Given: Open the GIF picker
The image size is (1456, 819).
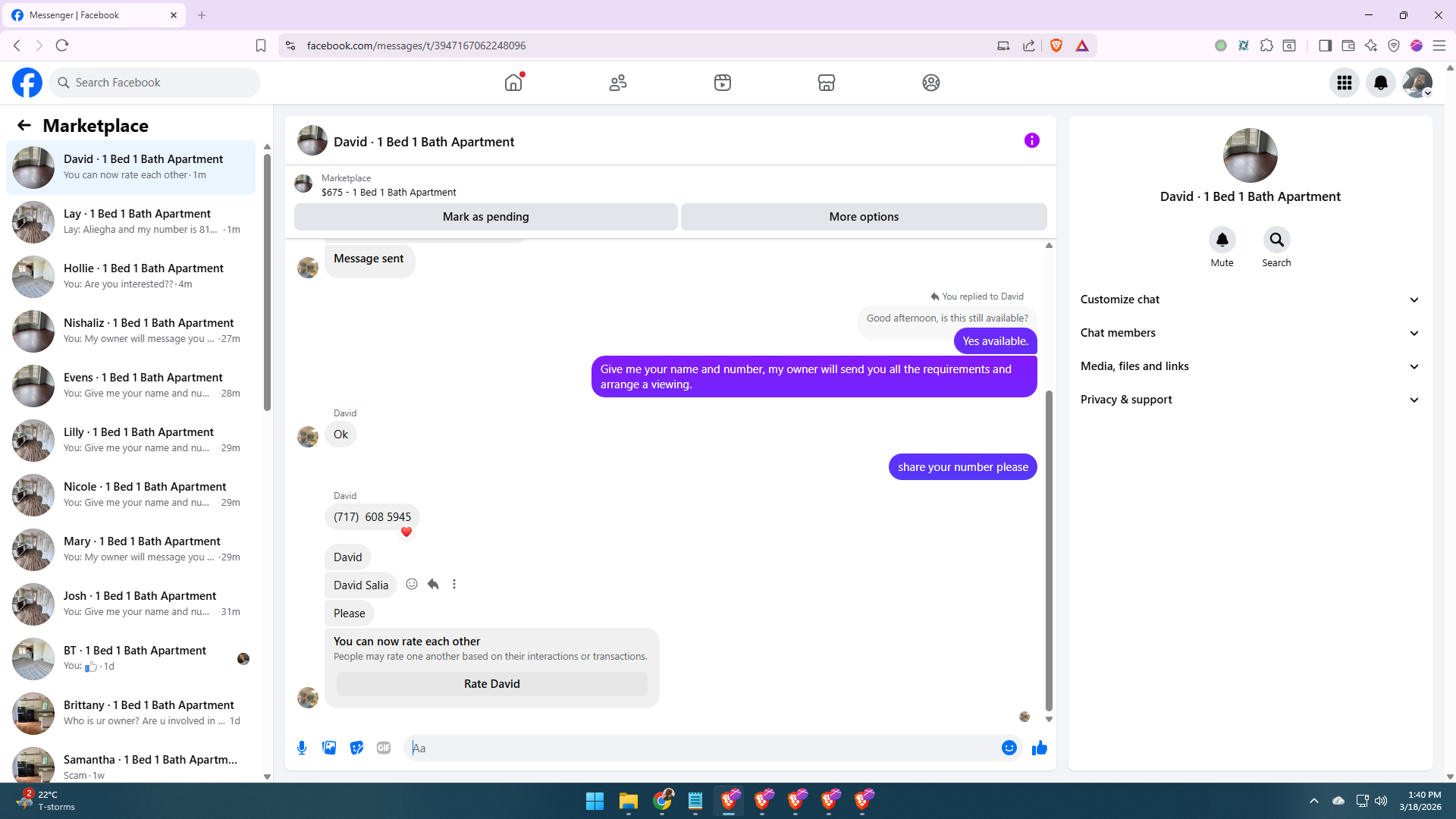Looking at the screenshot, I should point(384,748).
